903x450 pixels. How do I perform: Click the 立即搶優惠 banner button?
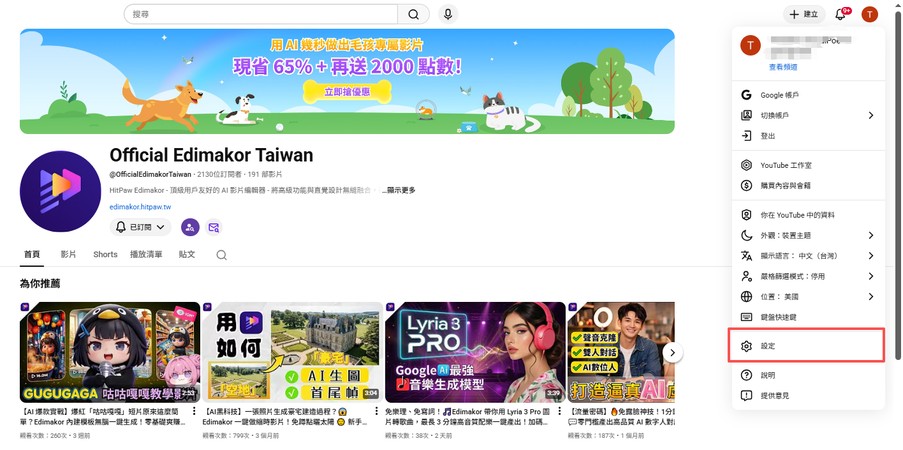347,91
